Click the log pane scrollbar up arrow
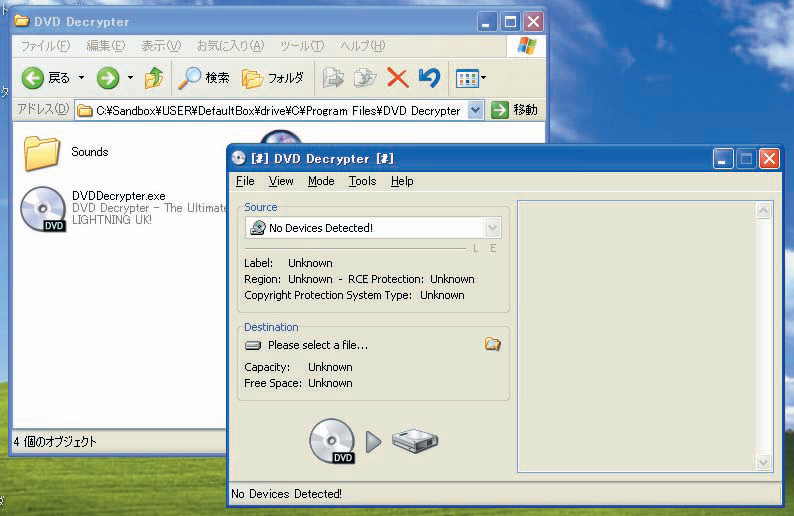Screen dimensions: 794x516 click(764, 210)
